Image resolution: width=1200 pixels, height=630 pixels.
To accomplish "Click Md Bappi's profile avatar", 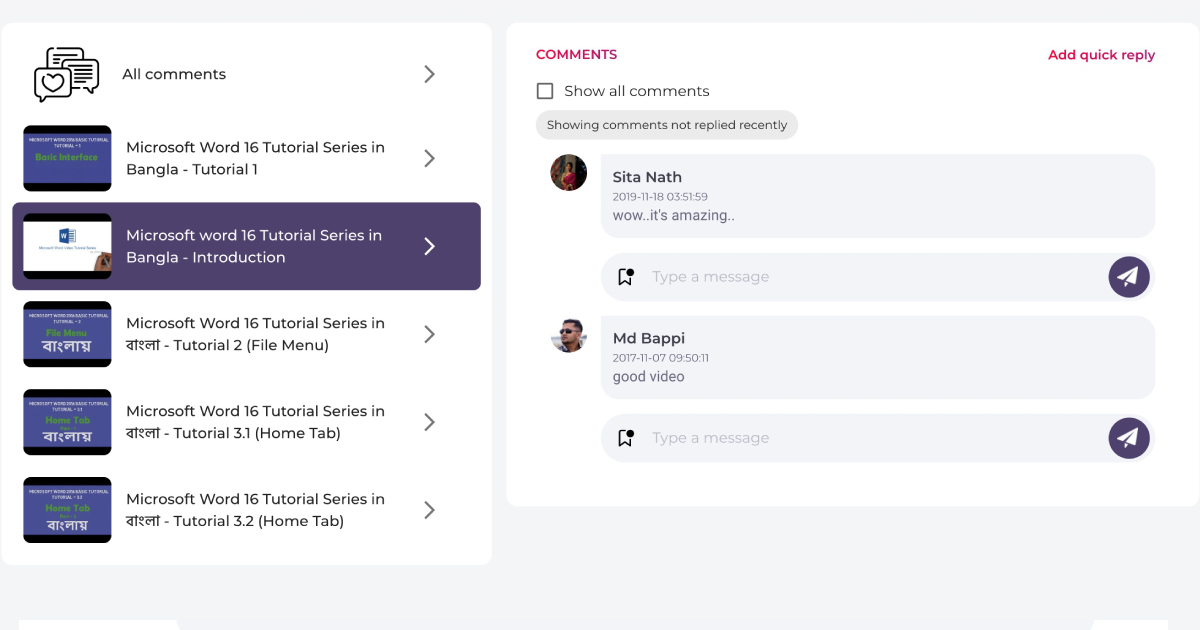I will [x=569, y=334].
